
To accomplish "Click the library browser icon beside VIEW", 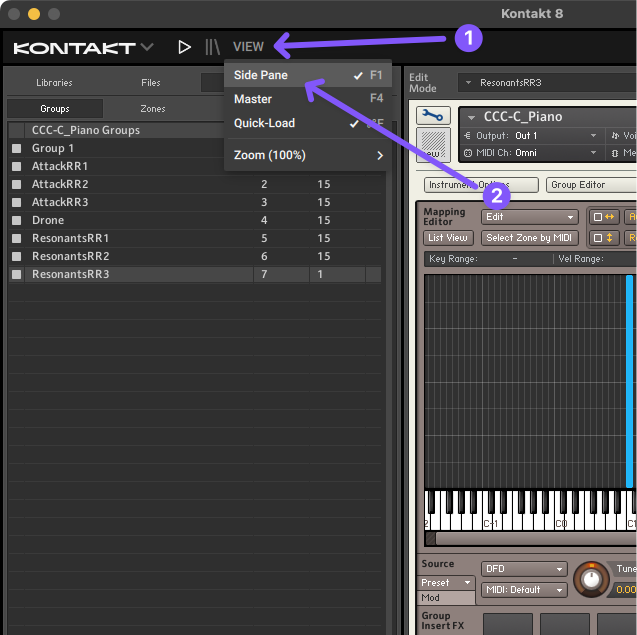I will 212,47.
